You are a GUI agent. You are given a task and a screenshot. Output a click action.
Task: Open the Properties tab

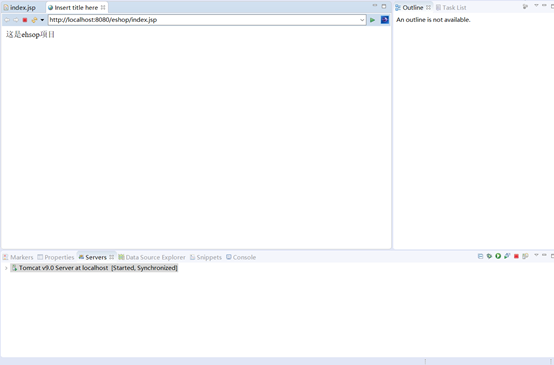[x=56, y=257]
